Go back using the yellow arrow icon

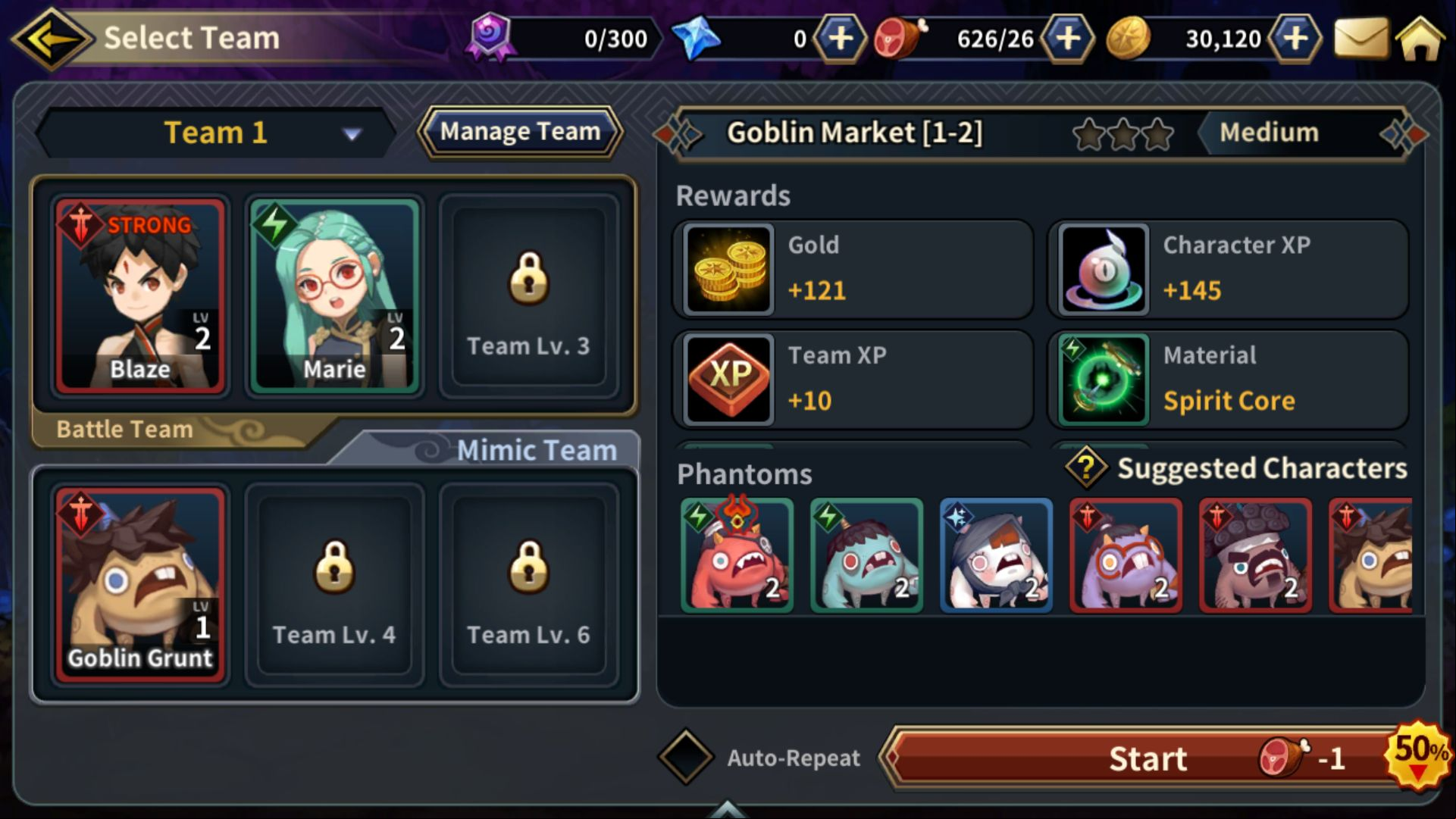[52, 38]
